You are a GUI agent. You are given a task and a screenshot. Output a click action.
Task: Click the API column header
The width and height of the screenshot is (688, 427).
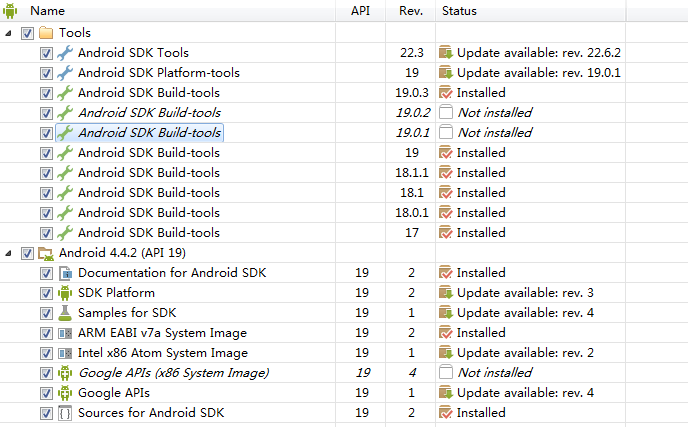tap(360, 10)
